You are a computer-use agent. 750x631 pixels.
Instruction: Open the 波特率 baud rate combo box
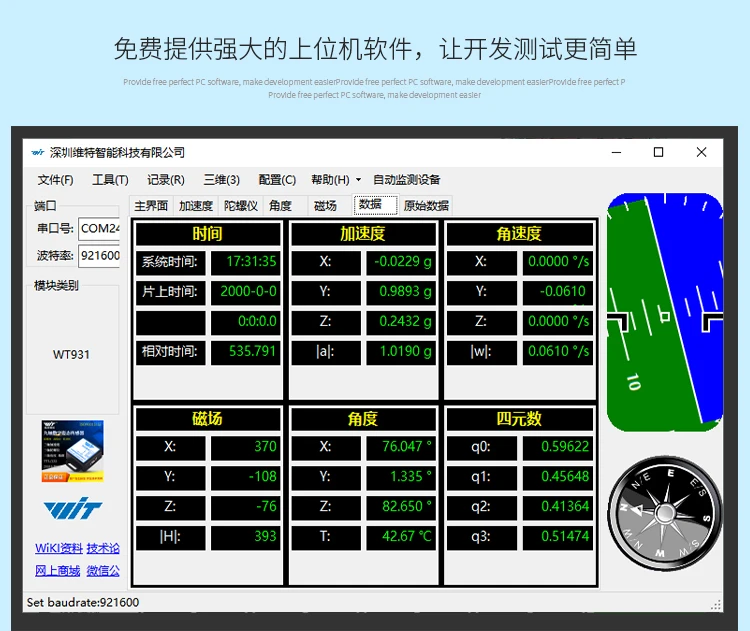pos(99,255)
